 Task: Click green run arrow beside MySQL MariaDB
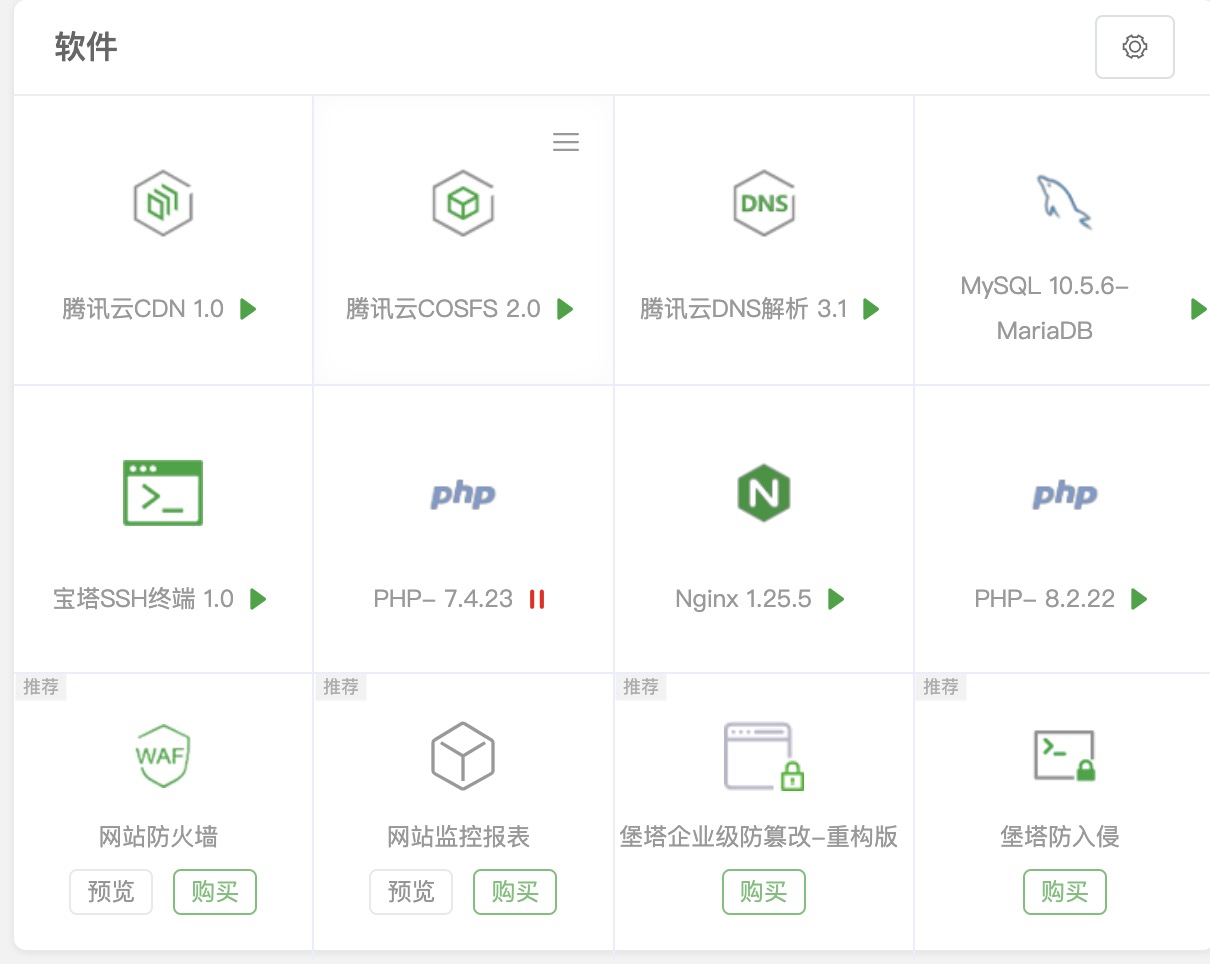1199,309
